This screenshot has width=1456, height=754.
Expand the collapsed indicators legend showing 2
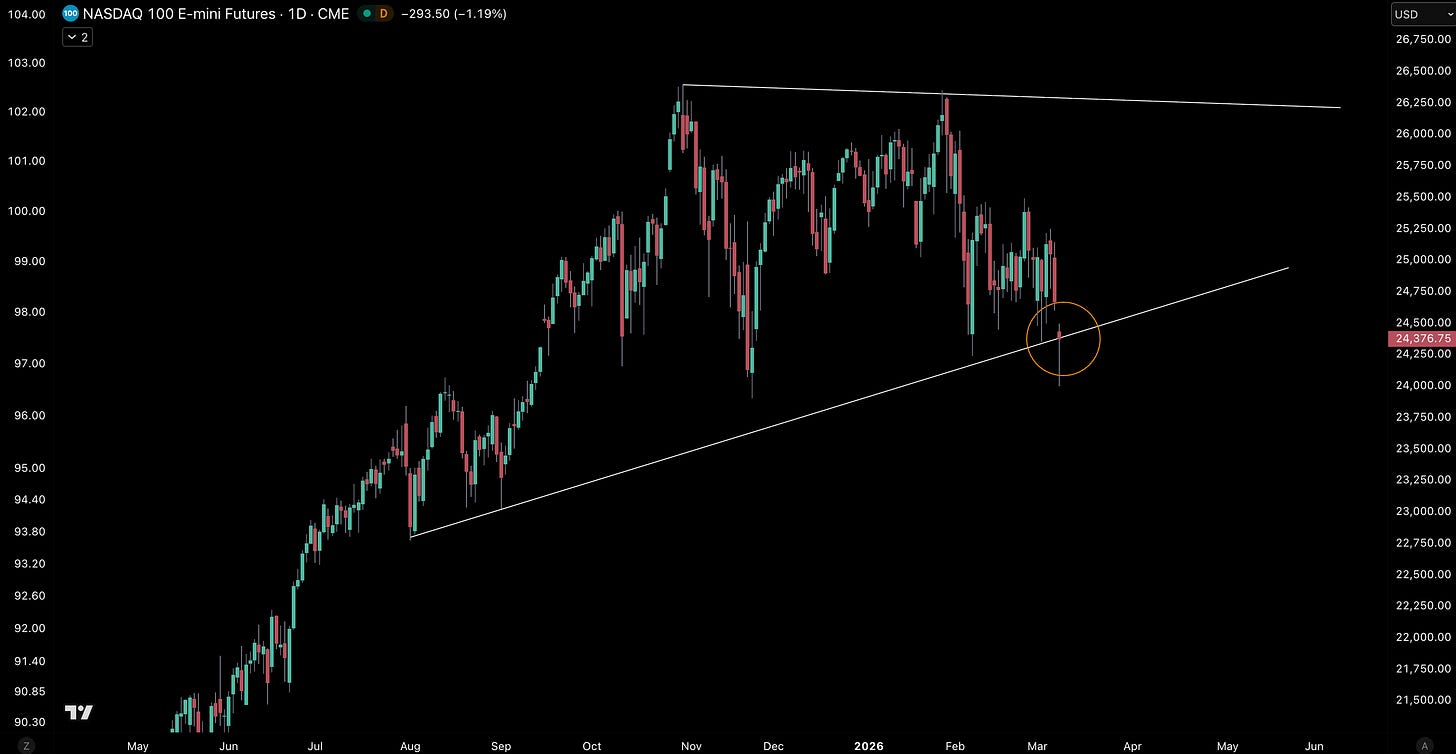77,37
